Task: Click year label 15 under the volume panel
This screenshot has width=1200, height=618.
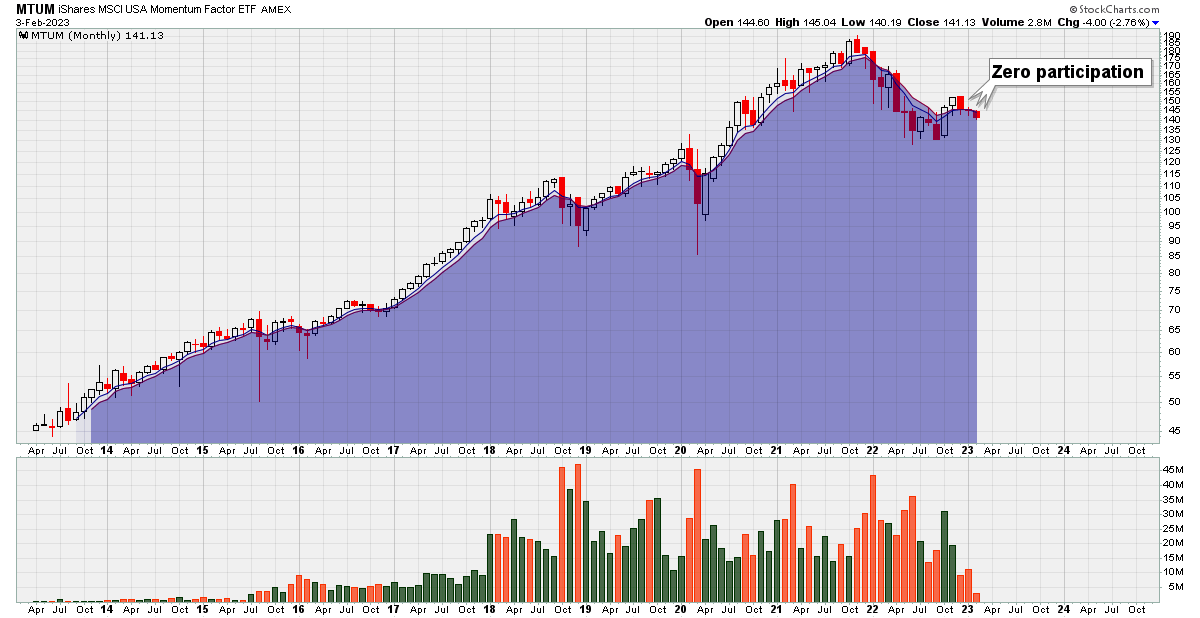Action: (x=202, y=609)
